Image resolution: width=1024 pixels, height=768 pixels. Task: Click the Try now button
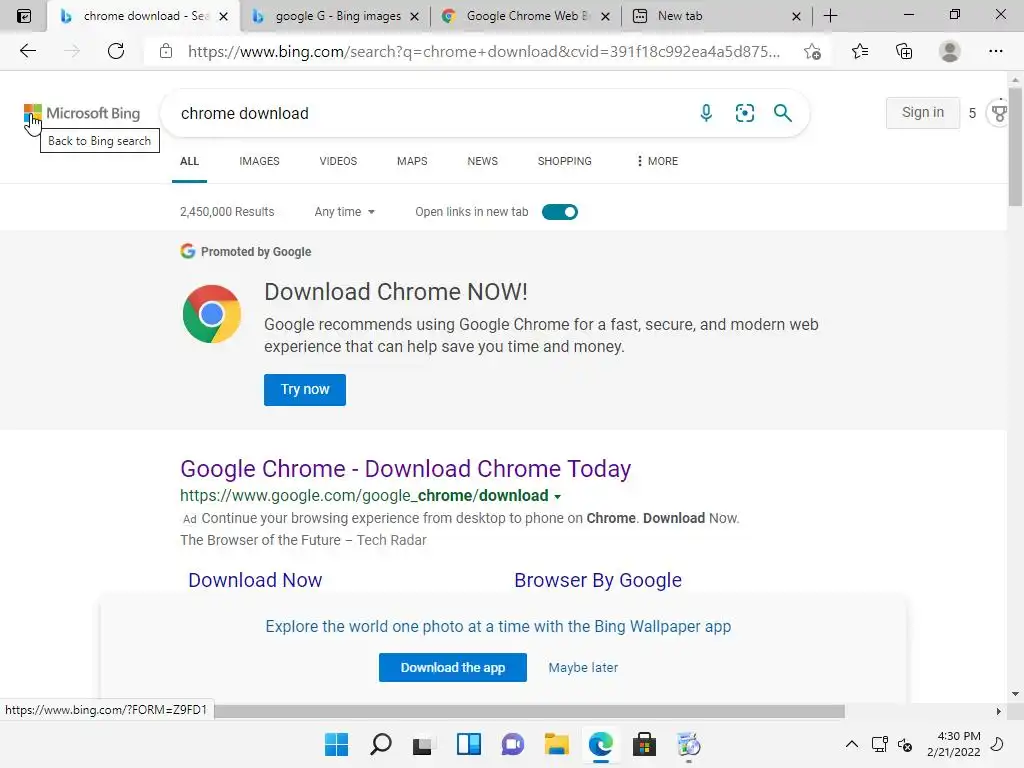point(305,389)
